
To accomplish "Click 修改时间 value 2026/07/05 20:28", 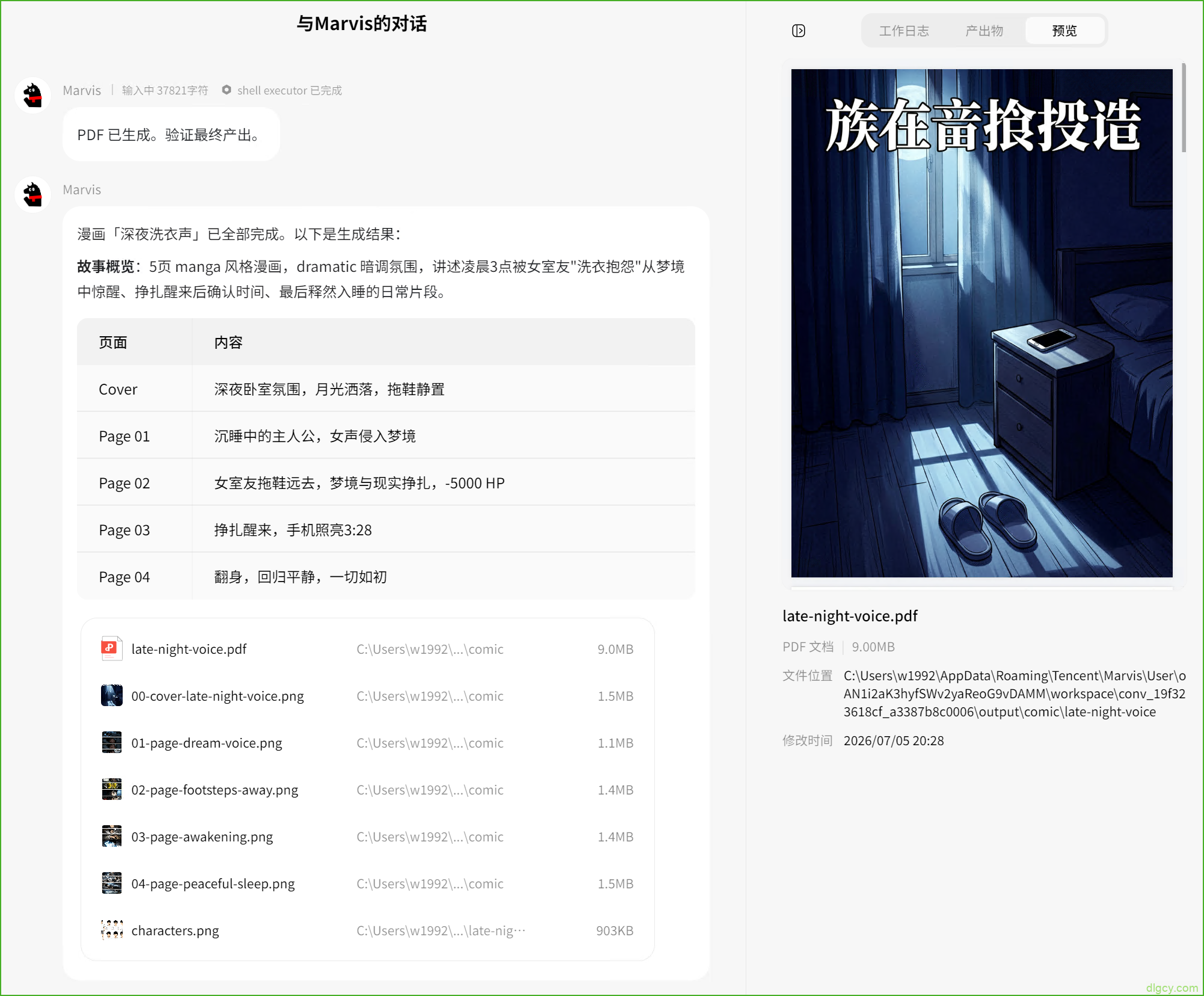I will (x=894, y=740).
